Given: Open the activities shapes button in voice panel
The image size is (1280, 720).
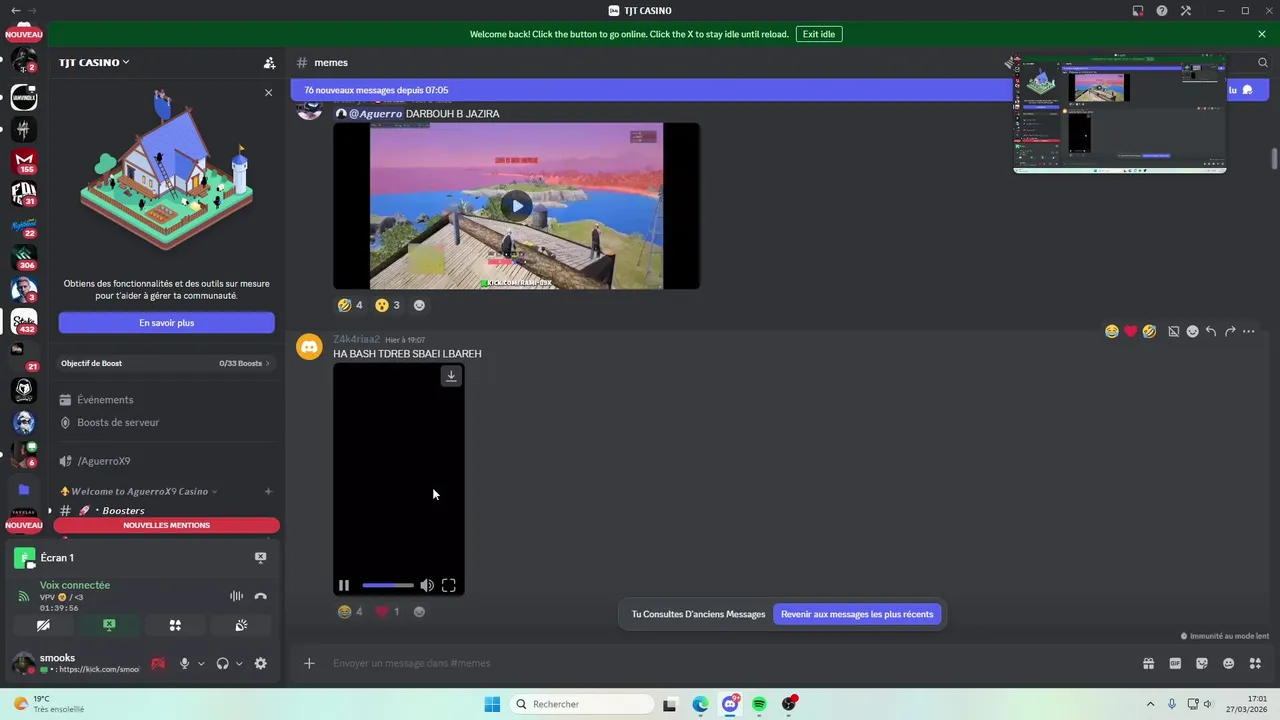Looking at the screenshot, I should (x=175, y=625).
